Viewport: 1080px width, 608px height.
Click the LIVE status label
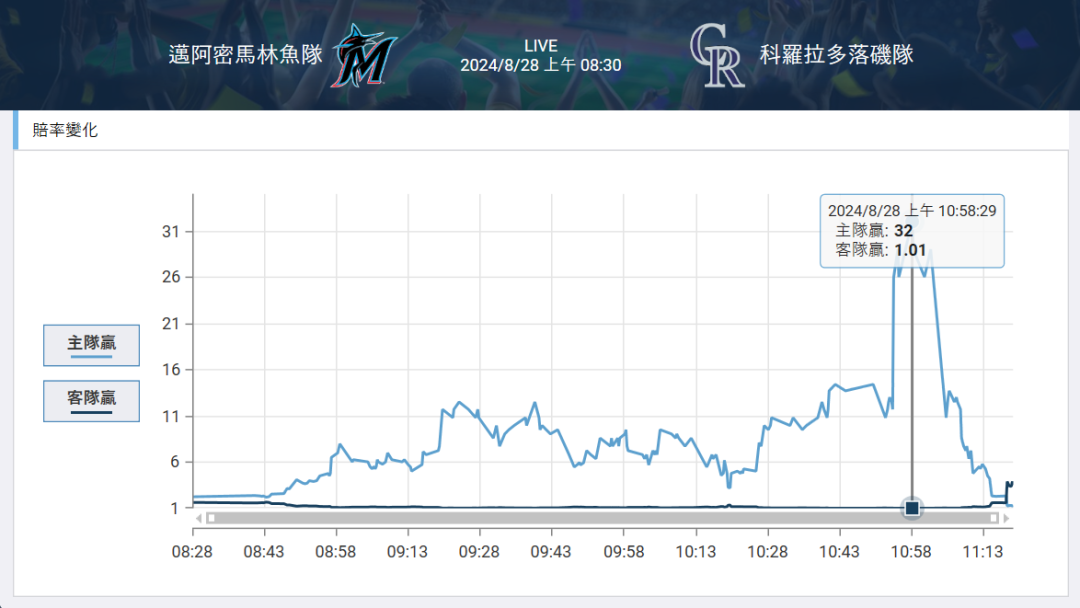(x=541, y=45)
